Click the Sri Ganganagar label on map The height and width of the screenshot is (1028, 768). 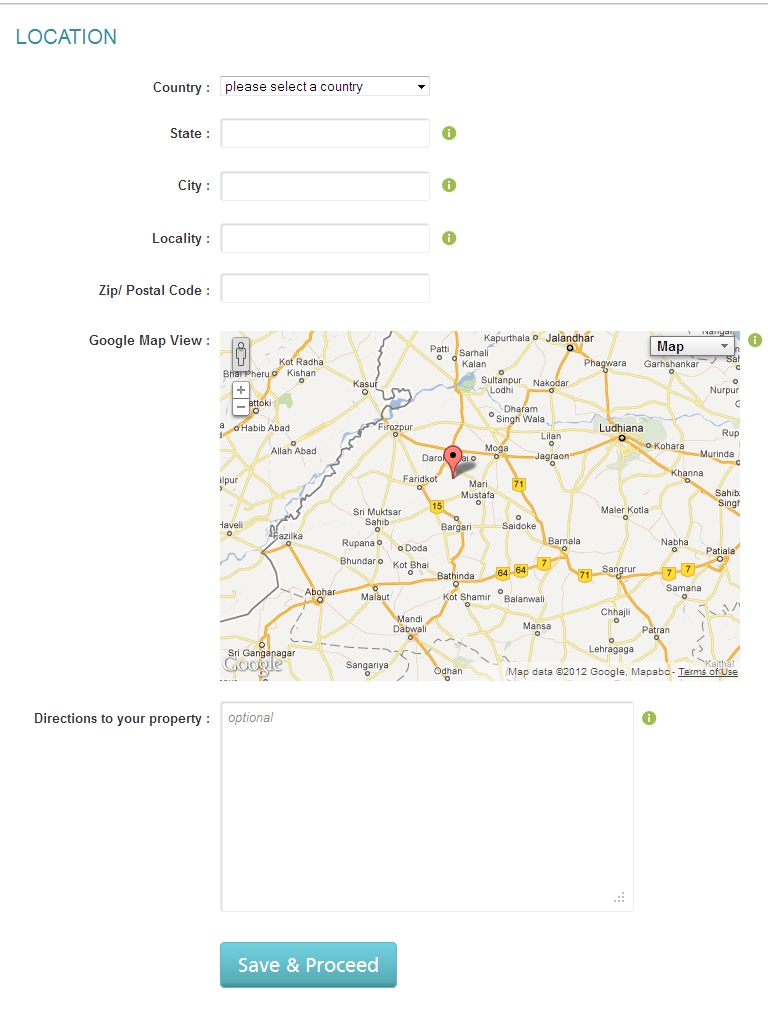click(x=262, y=653)
